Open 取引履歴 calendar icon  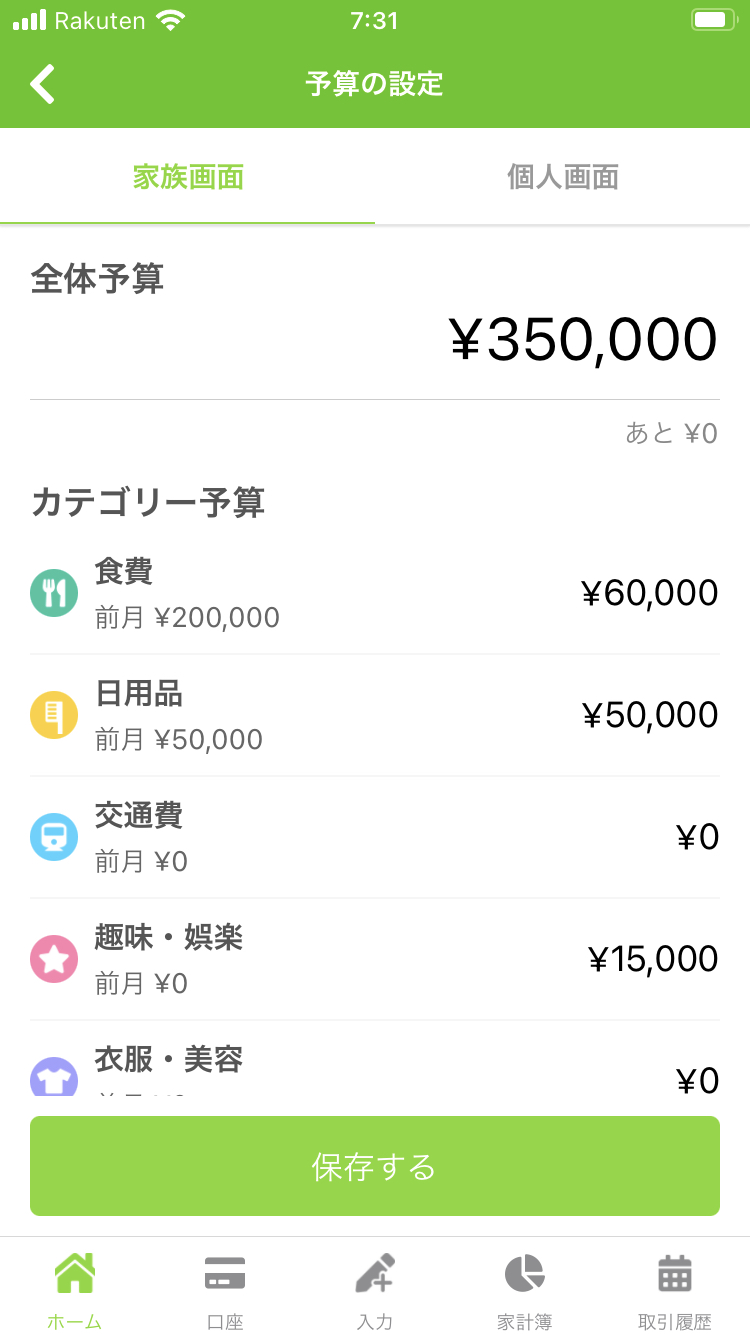(675, 1274)
